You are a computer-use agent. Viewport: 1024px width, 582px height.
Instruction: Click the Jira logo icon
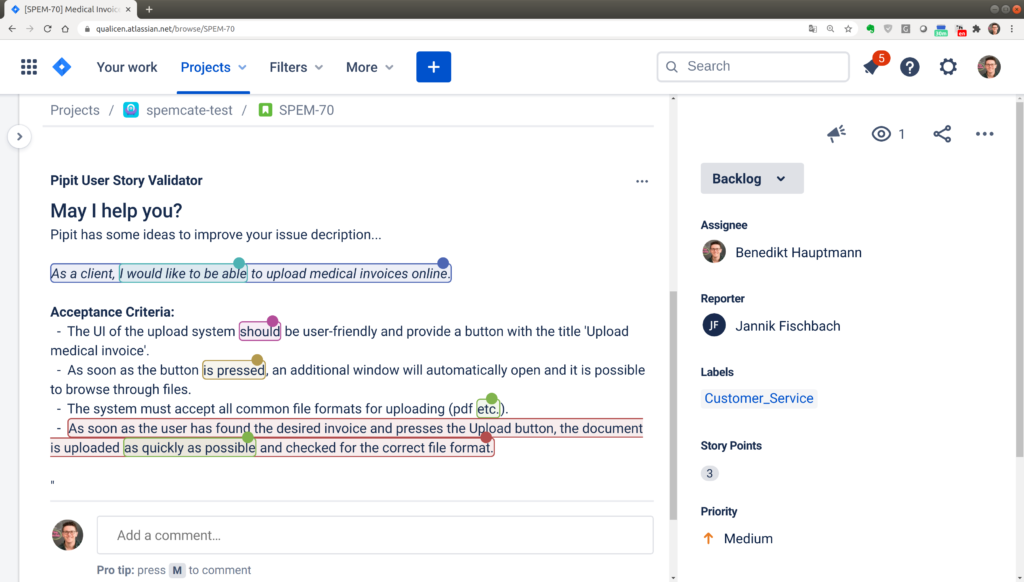(x=61, y=66)
